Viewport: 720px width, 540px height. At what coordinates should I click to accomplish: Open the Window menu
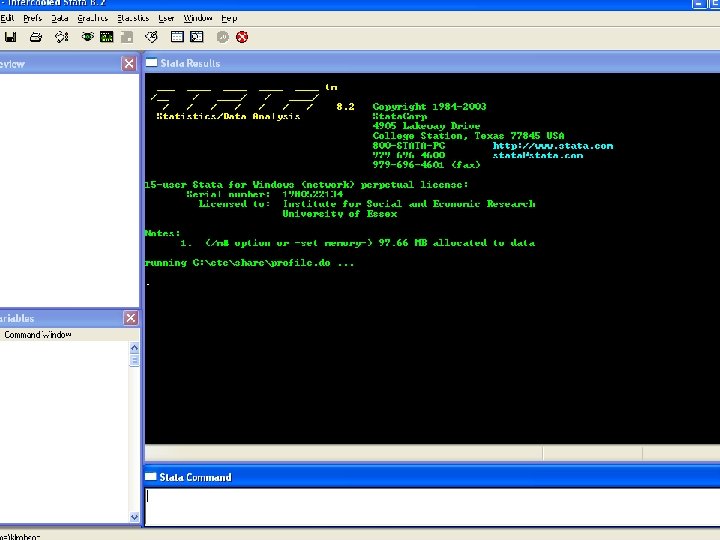coord(198,18)
